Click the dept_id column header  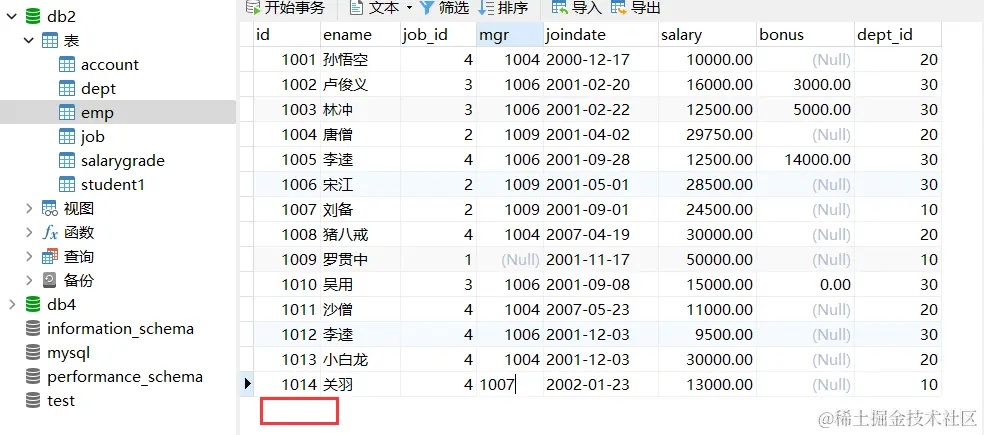898,35
